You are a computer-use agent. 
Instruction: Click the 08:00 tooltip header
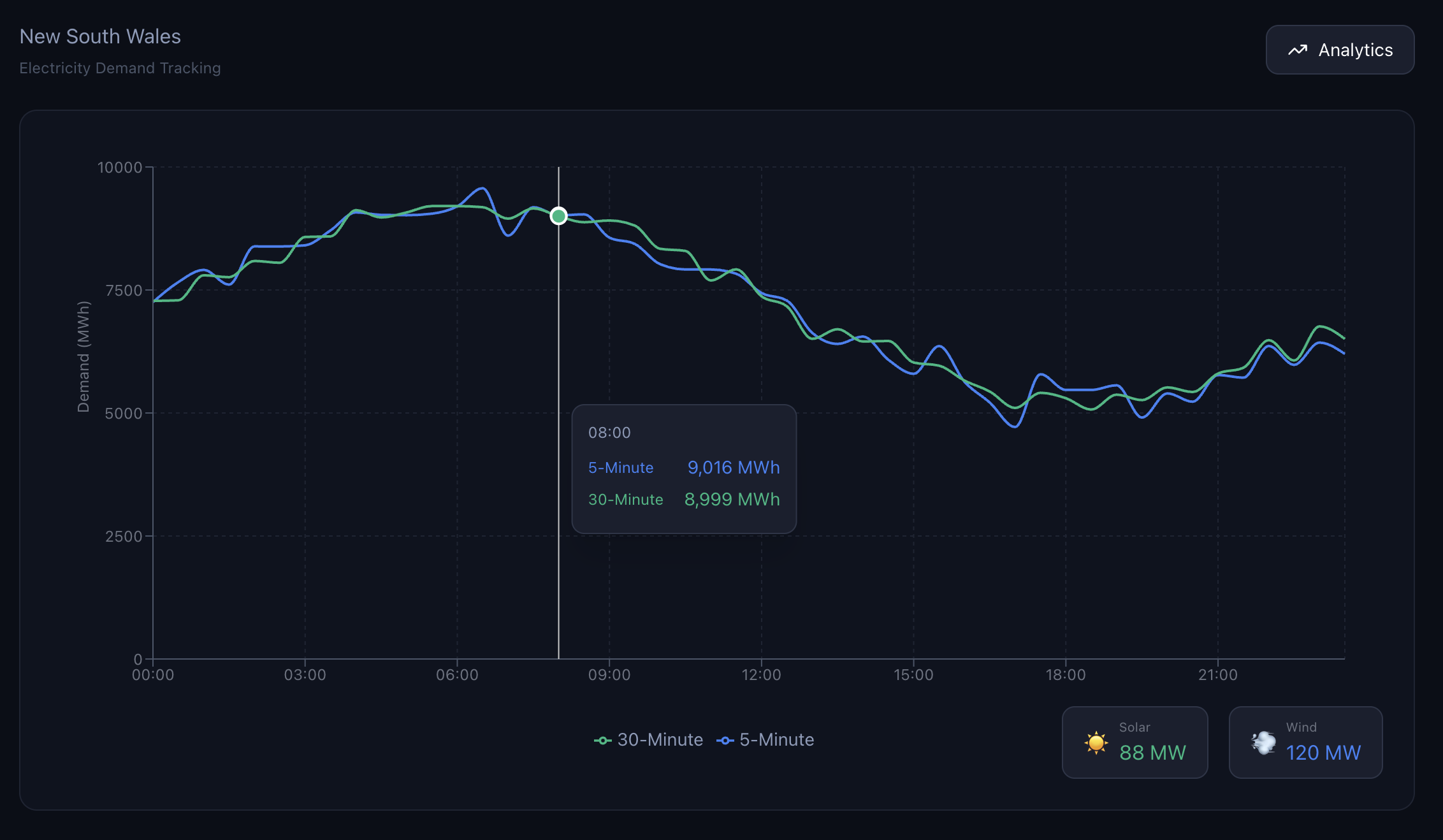point(609,433)
